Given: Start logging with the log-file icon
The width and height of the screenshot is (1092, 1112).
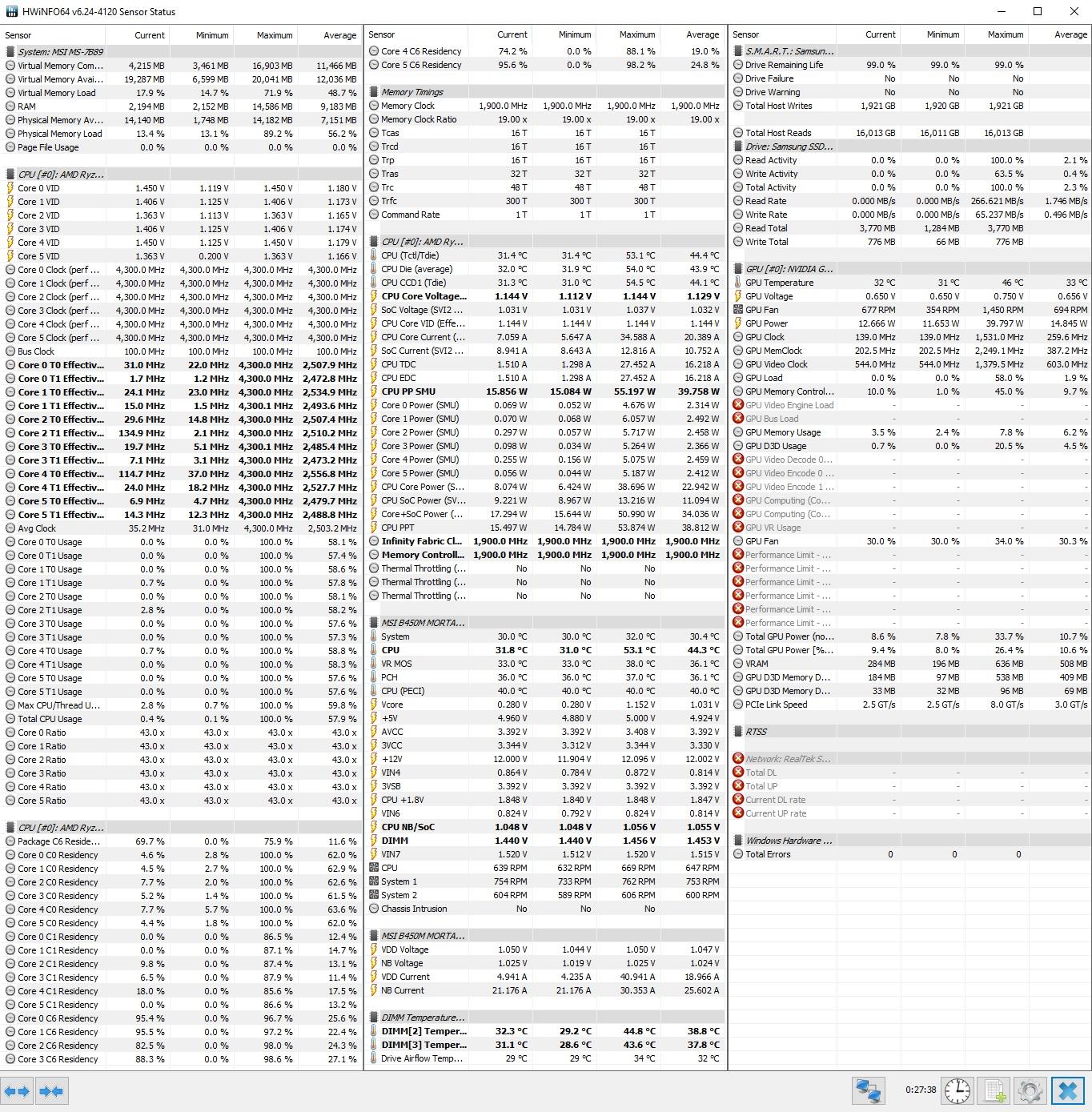Looking at the screenshot, I should tap(994, 1090).
